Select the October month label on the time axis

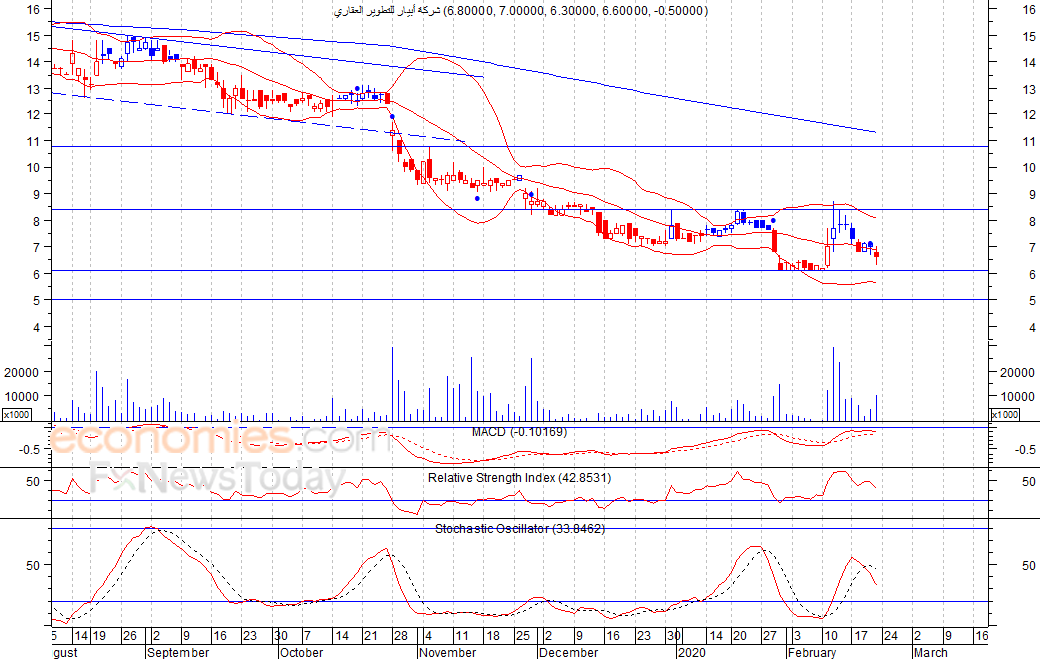301,652
